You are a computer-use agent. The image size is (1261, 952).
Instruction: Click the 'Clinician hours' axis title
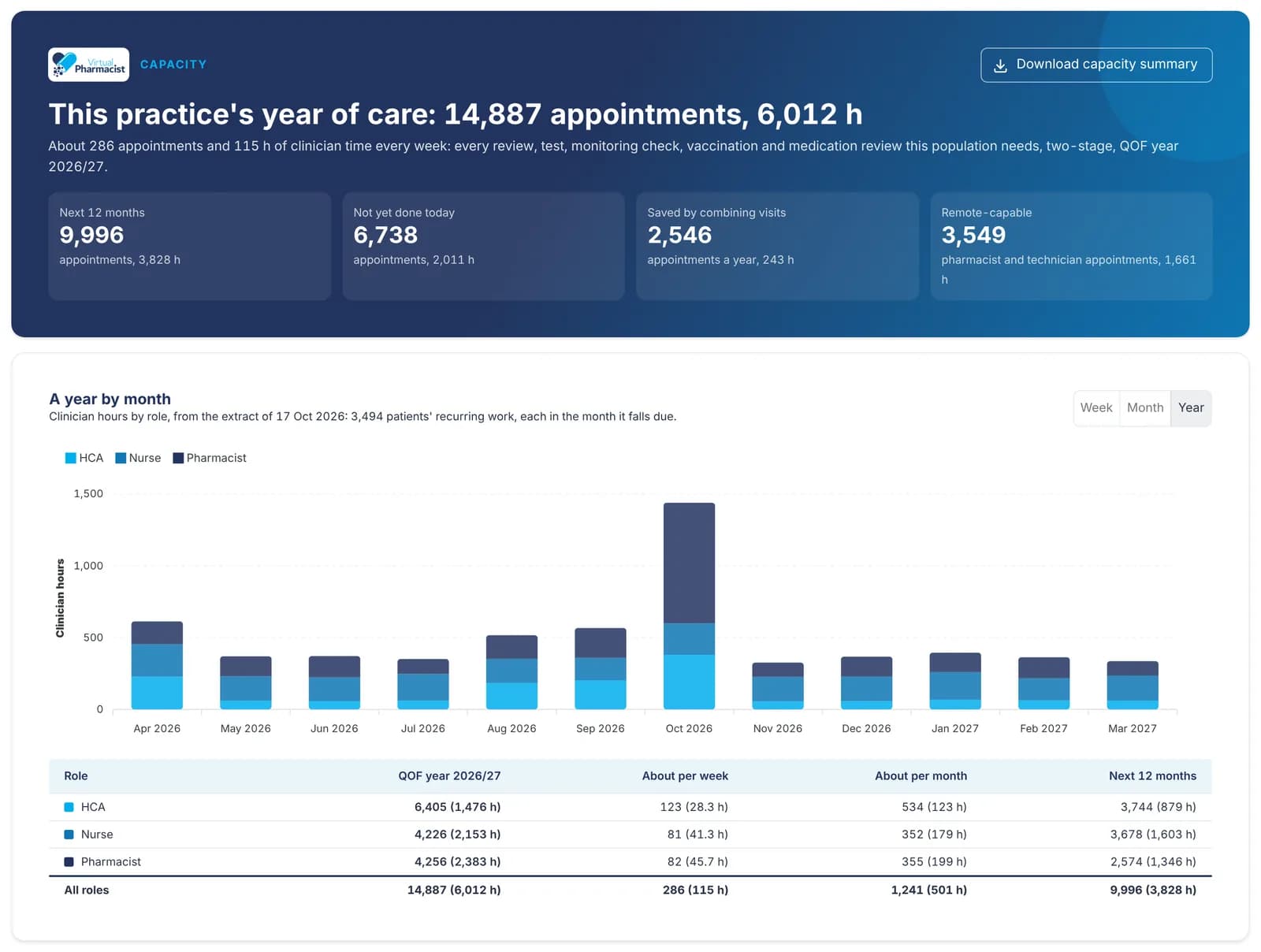60,598
